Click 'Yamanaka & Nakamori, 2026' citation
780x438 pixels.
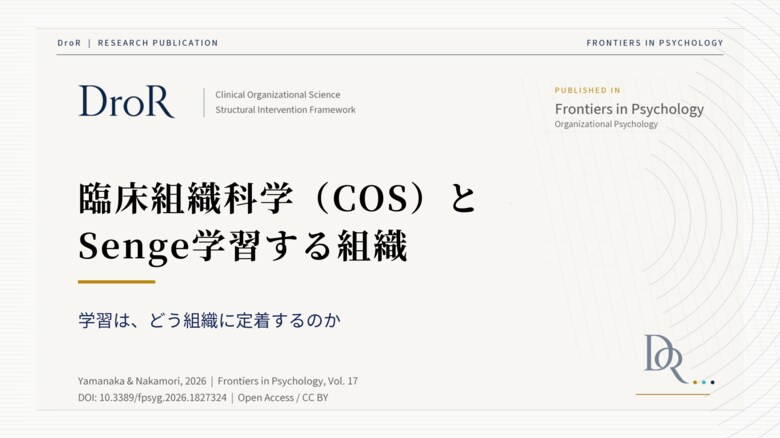tap(142, 381)
